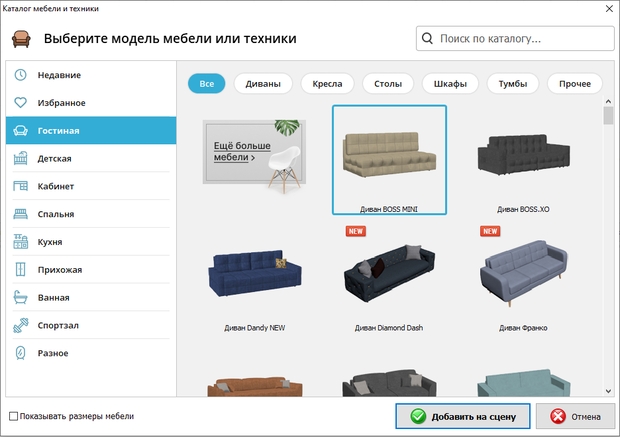Click the red cross icon on Отмена
Screen dimensions: 620x437
pos(558,416)
